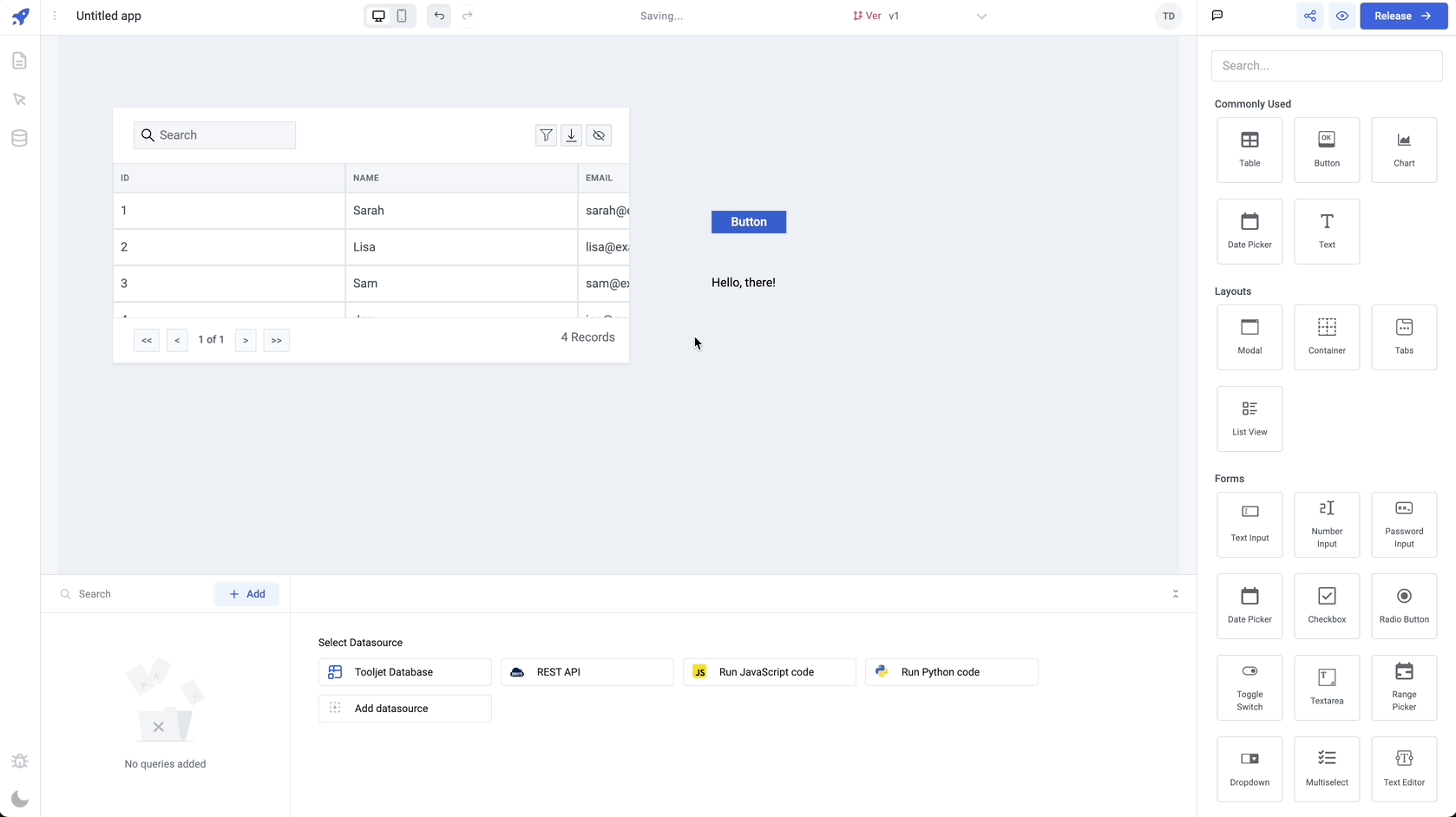The width and height of the screenshot is (1456, 817).
Task: Click the undo arrow in toolbar
Action: (x=439, y=16)
